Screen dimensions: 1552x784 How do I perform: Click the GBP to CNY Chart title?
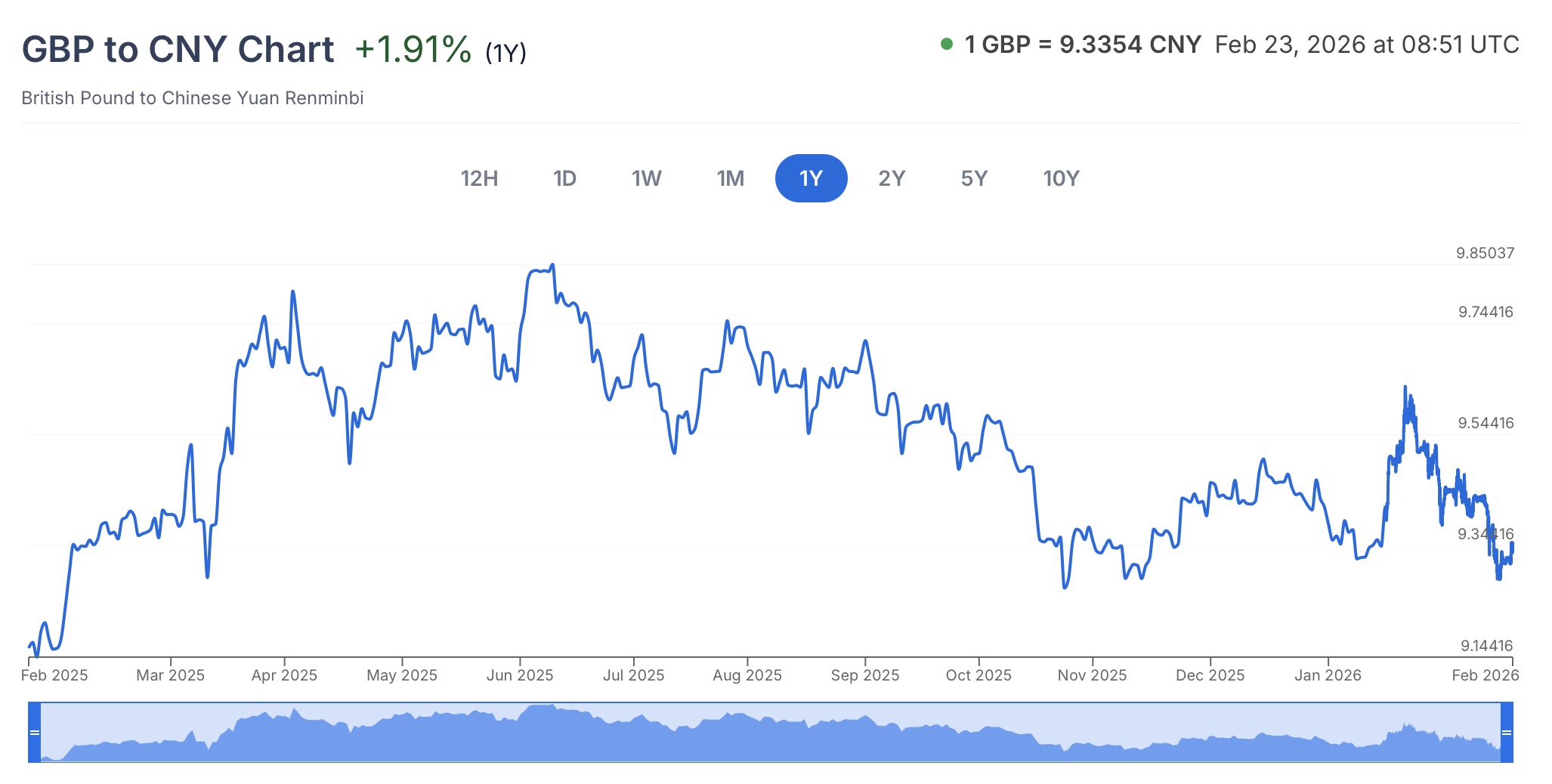(178, 49)
